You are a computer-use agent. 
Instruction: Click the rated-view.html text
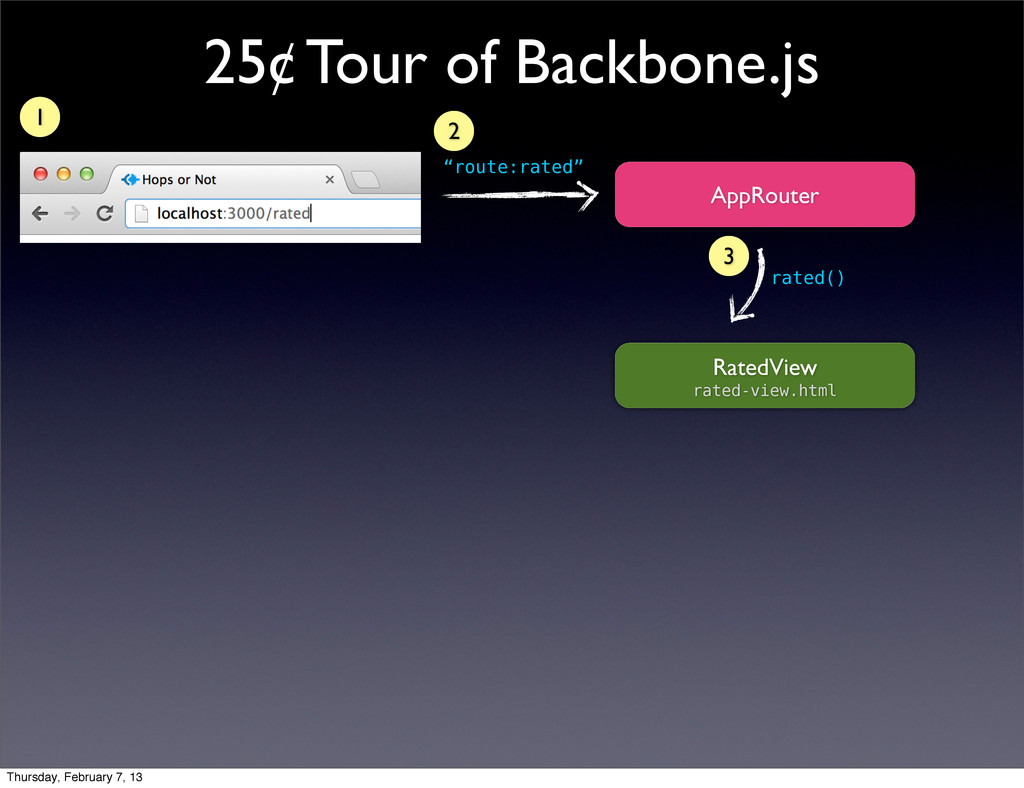tap(765, 390)
